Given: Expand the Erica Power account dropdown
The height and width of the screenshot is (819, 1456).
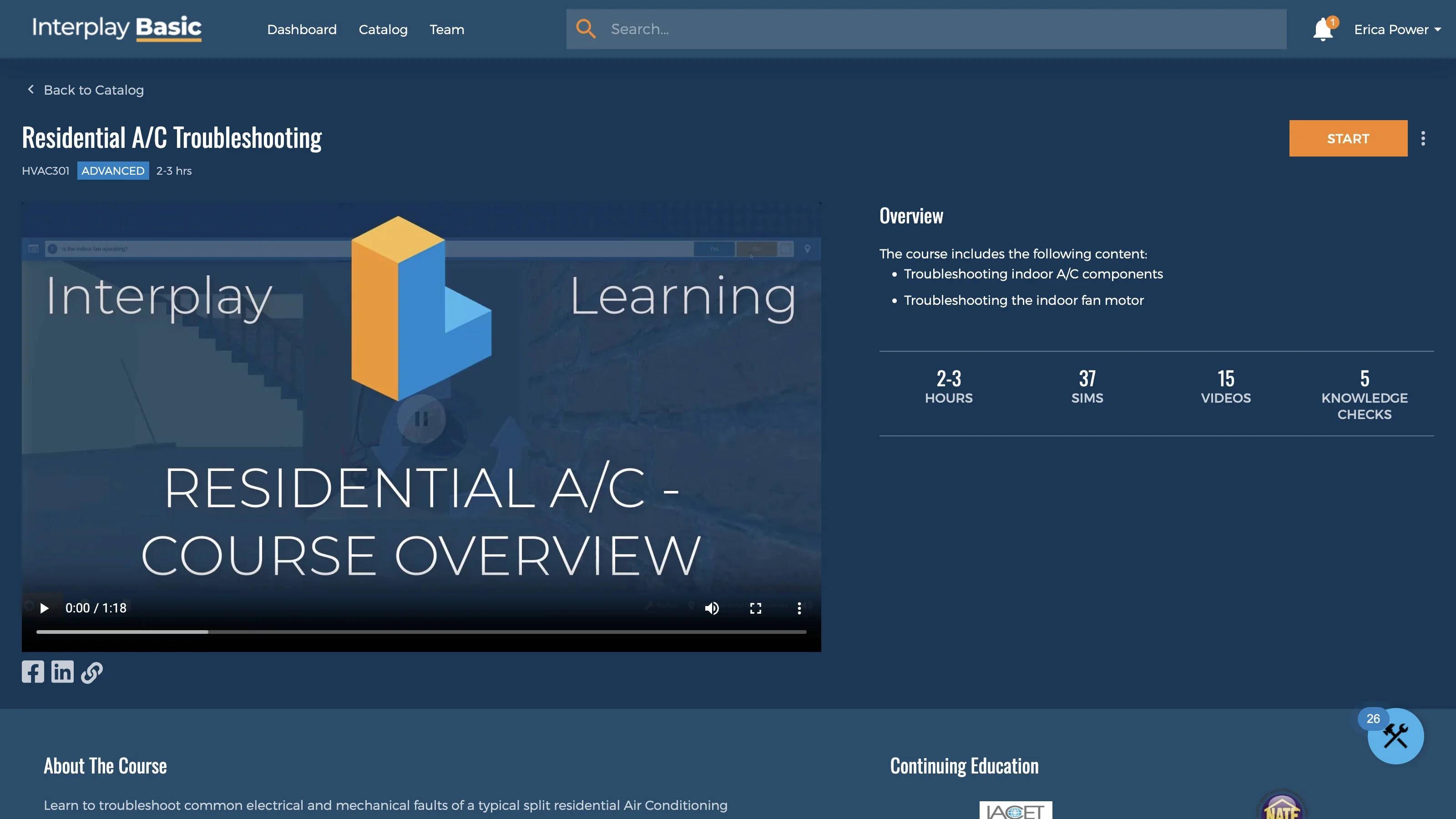Looking at the screenshot, I should (x=1397, y=30).
